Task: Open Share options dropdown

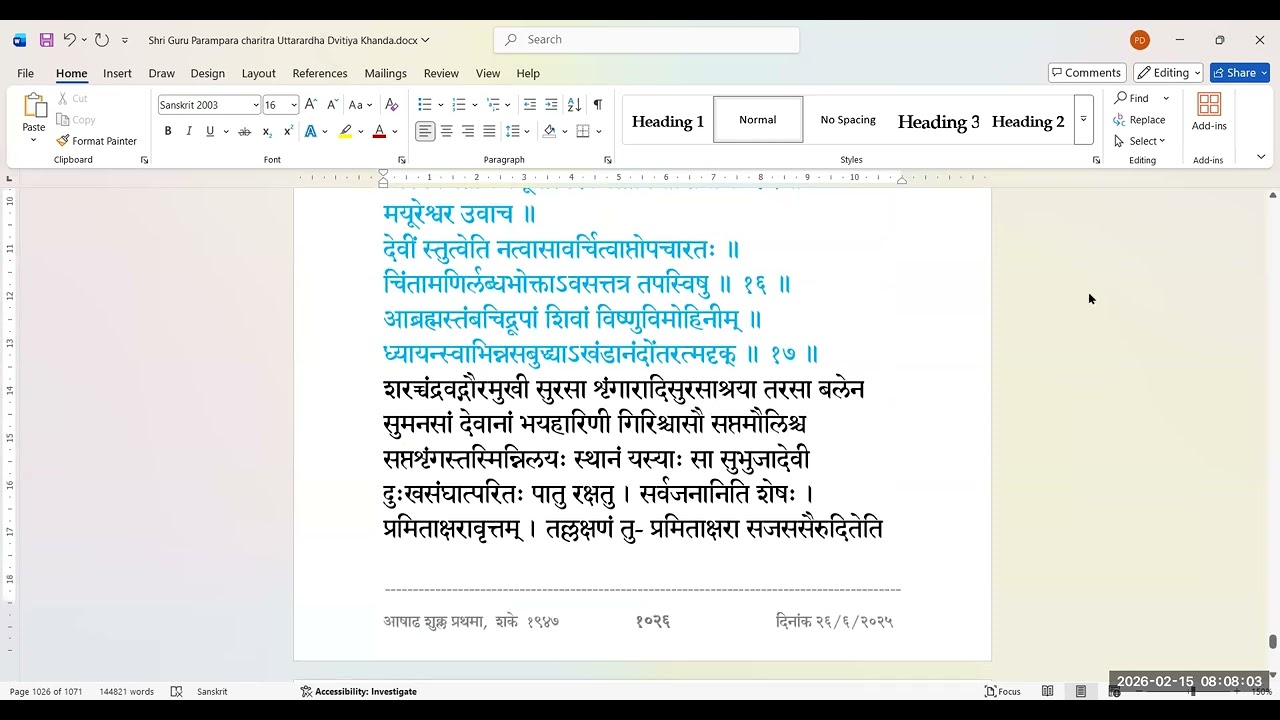Action: (1240, 73)
